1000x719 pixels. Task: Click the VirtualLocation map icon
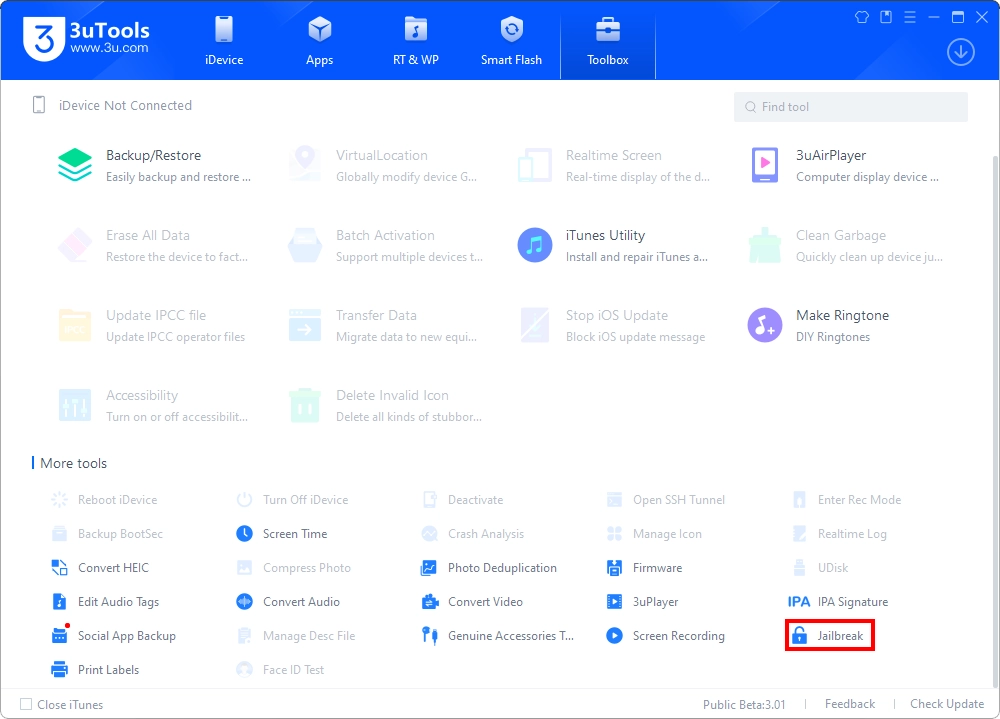[305, 163]
